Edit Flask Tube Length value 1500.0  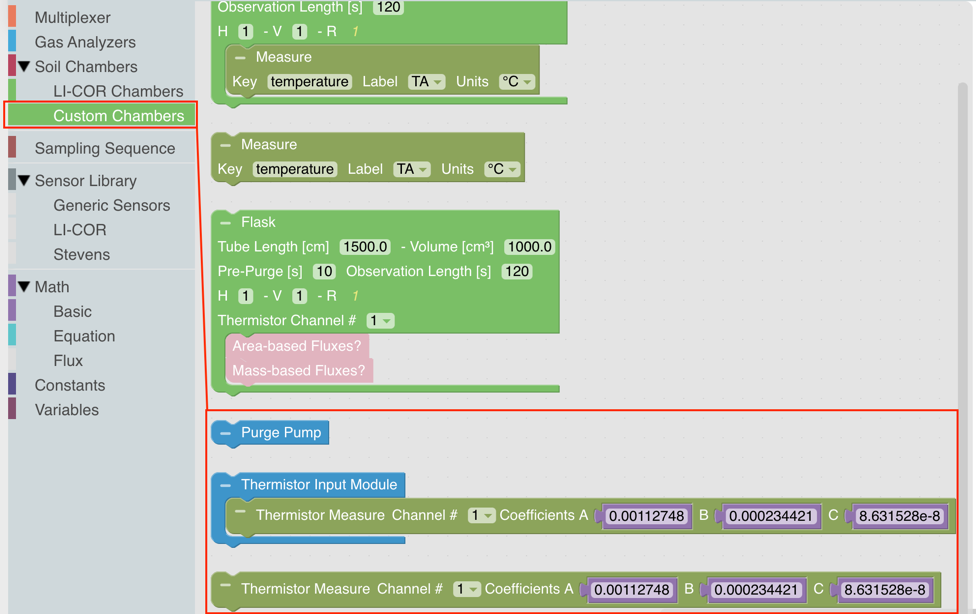364,247
